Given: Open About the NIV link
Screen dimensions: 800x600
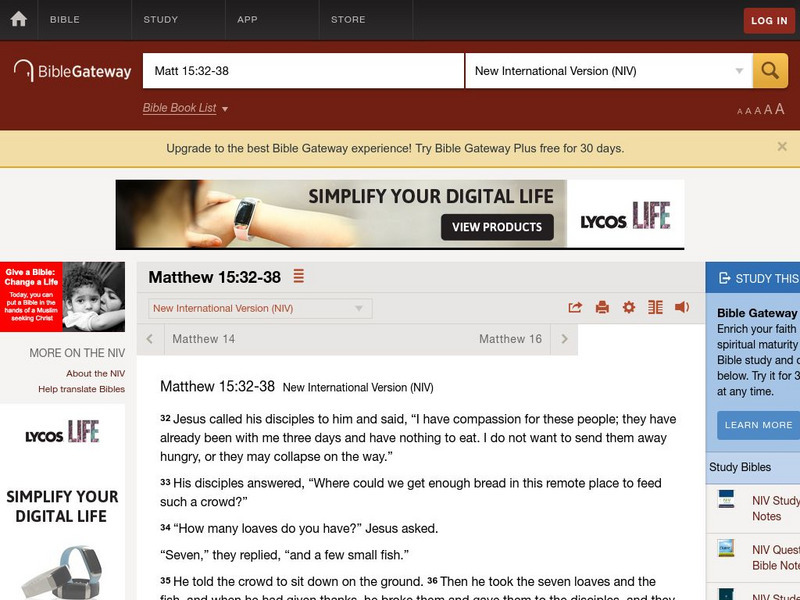Looking at the screenshot, I should tap(95, 373).
